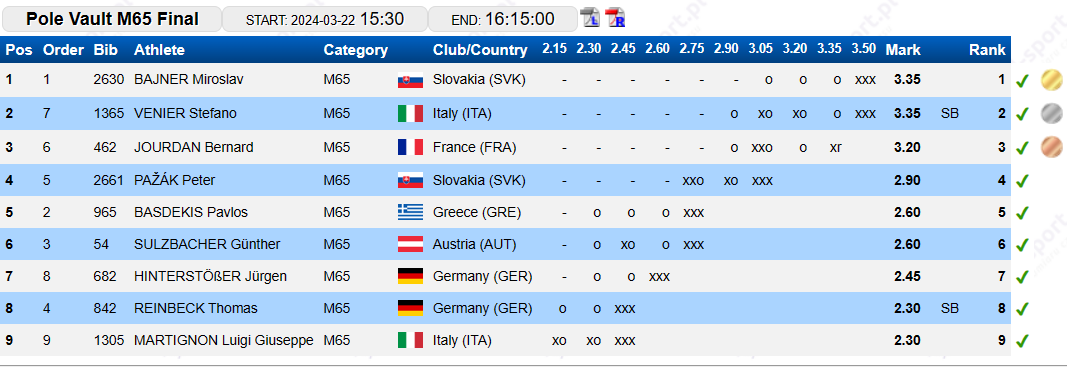Open the start list PDF icon
The image size is (1067, 371).
[590, 18]
